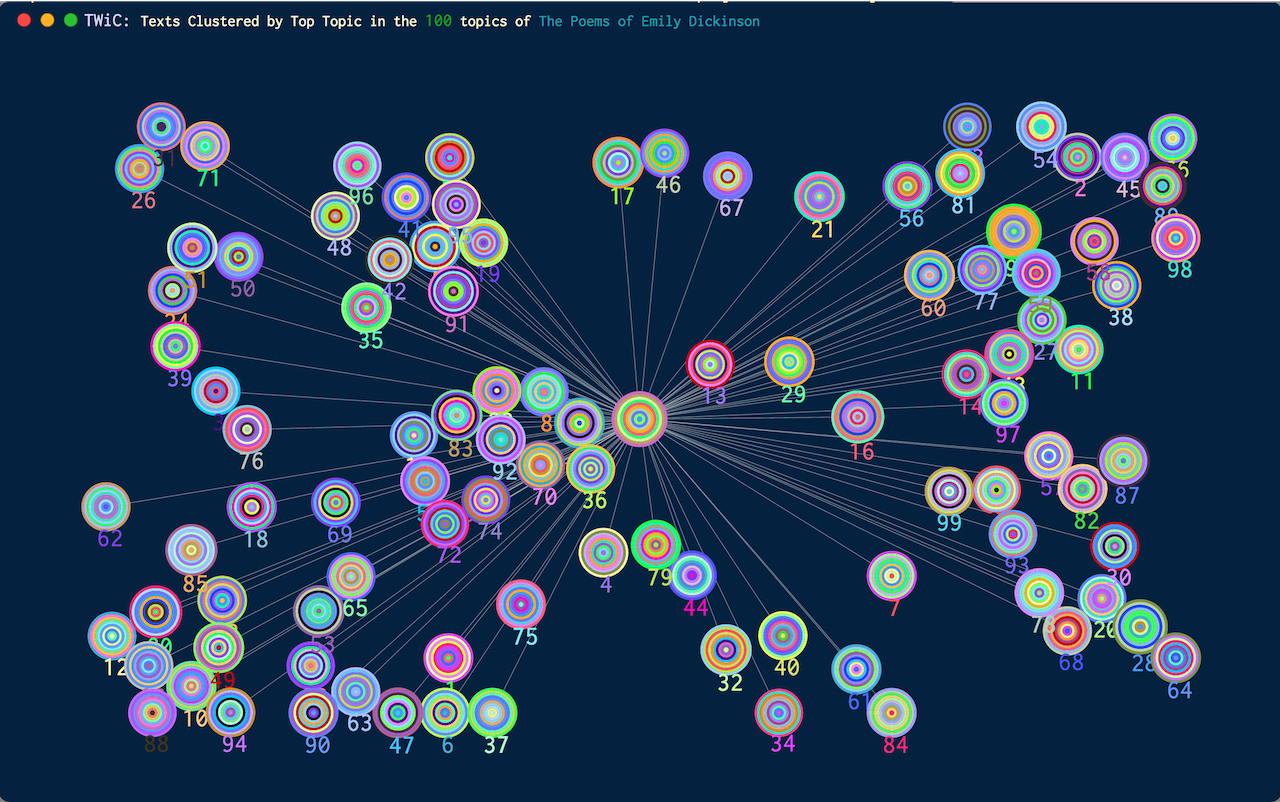Select topic cluster bullseye labeled 71
This screenshot has width=1280, height=802.
pyautogui.click(x=205, y=146)
